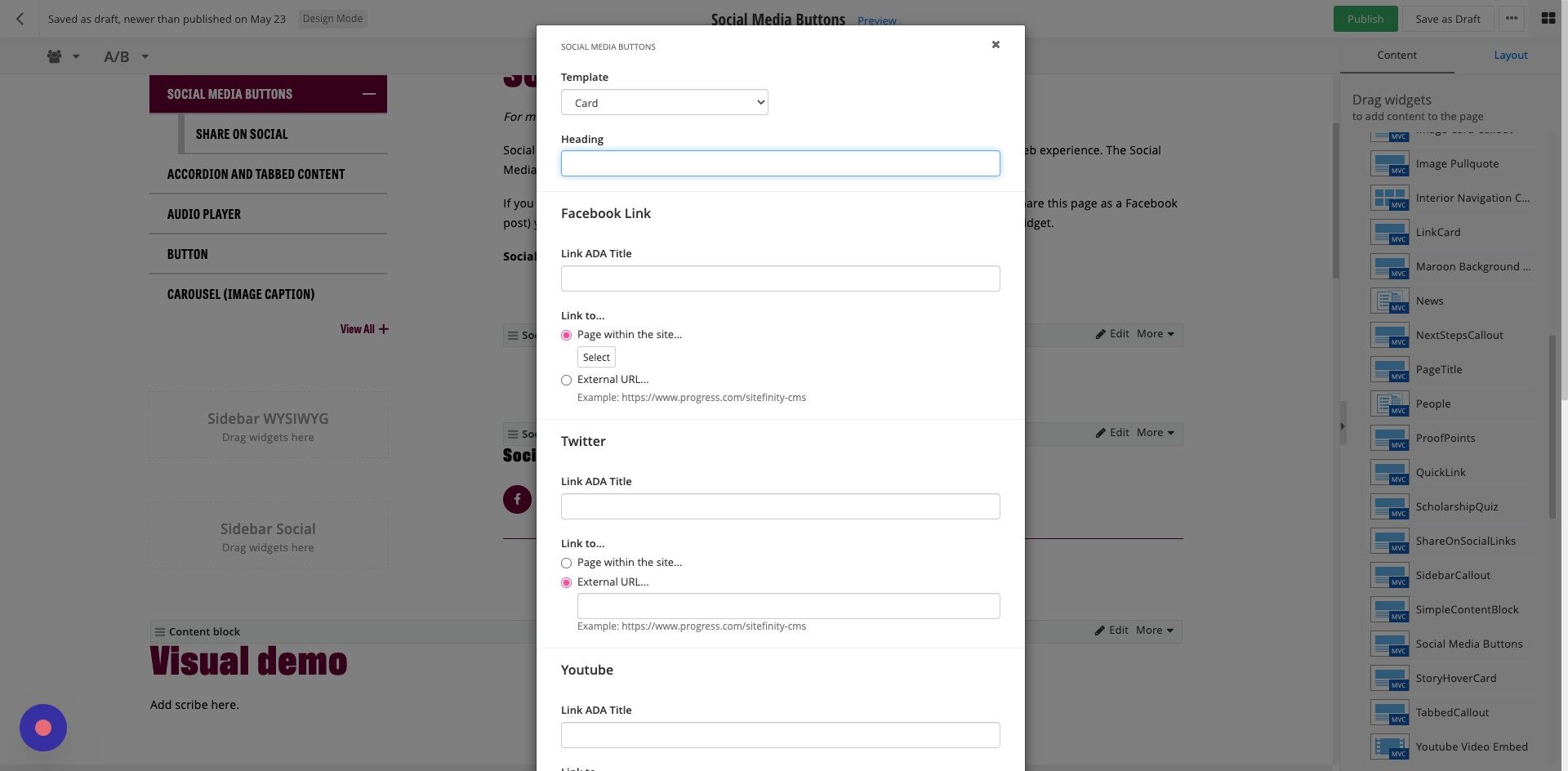This screenshot has height=771, width=1568.
Task: Click the QuickLink widget icon
Action: click(x=1390, y=472)
